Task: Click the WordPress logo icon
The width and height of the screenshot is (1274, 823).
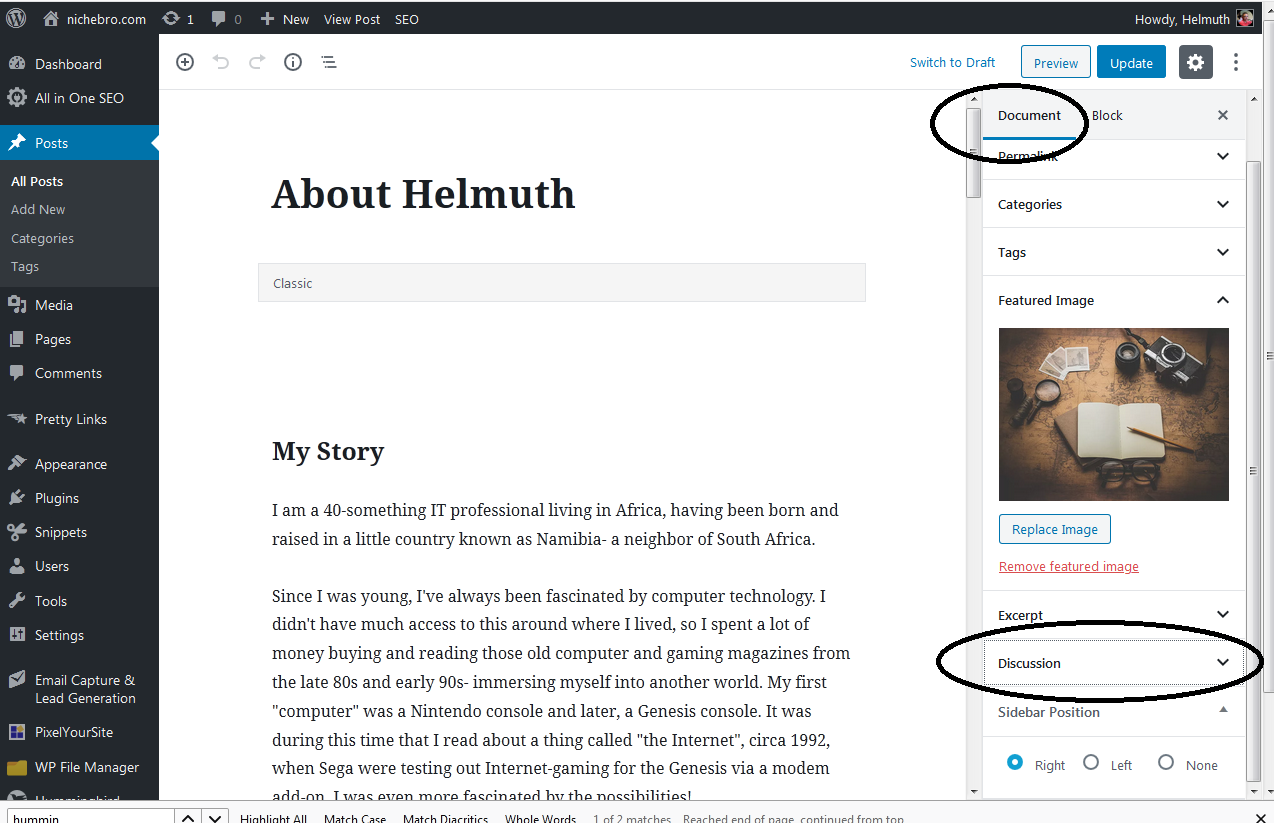Action: 16,18
